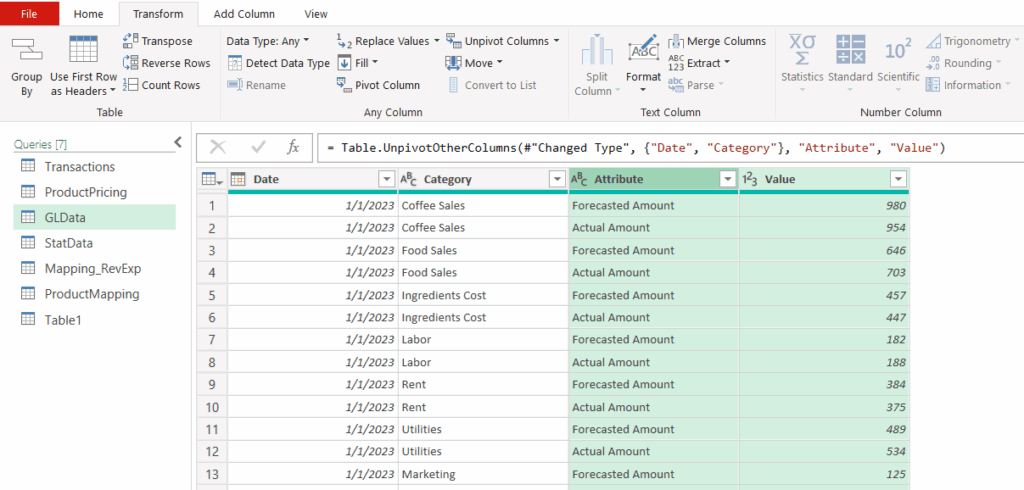
Task: Open the Attribute column filter dropdown
Action: click(728, 179)
